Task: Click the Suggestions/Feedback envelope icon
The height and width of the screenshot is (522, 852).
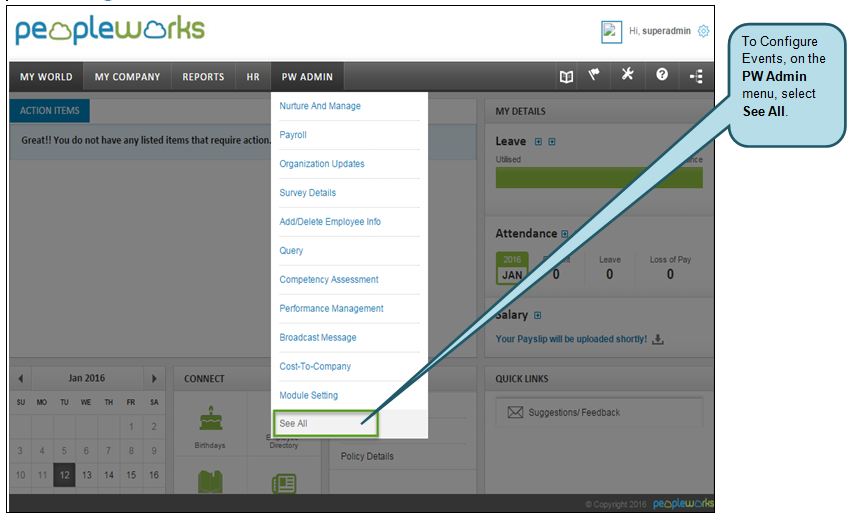Action: coord(515,412)
